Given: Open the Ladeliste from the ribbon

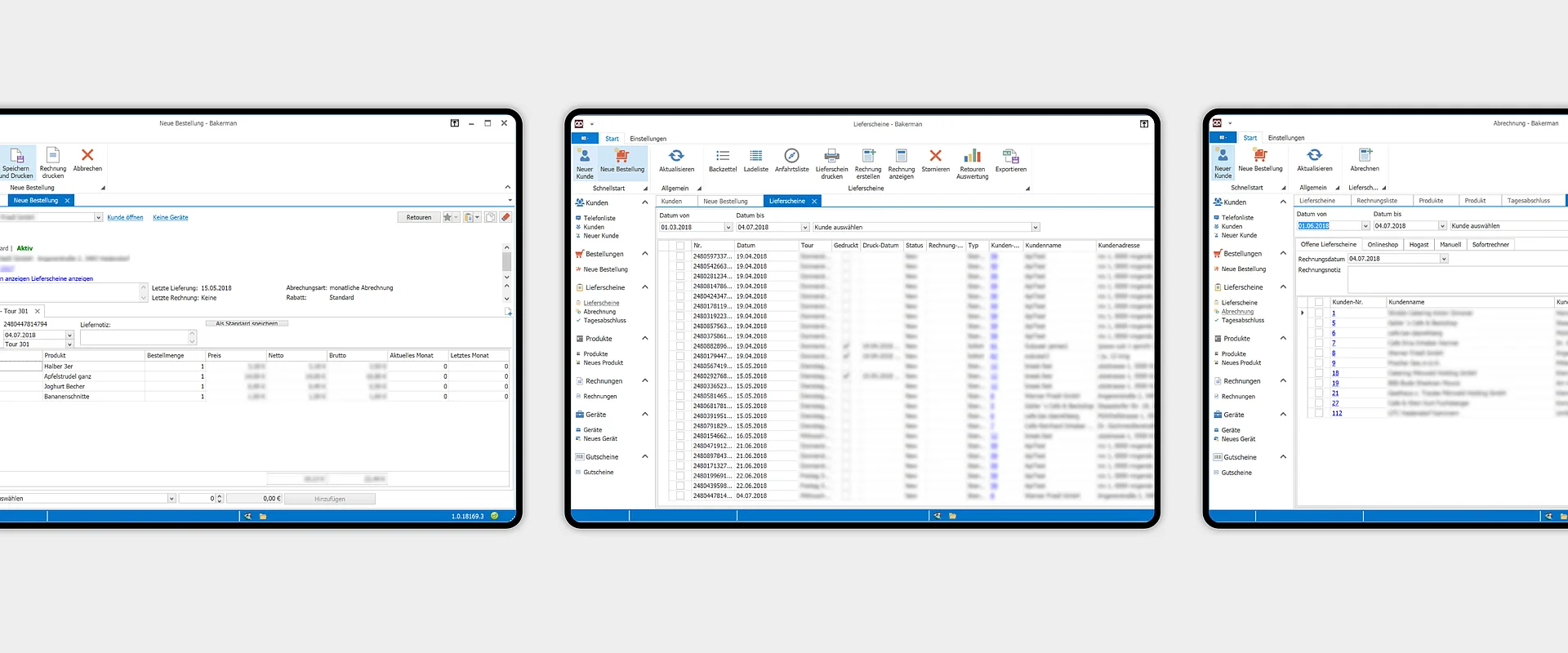Looking at the screenshot, I should click(x=755, y=157).
